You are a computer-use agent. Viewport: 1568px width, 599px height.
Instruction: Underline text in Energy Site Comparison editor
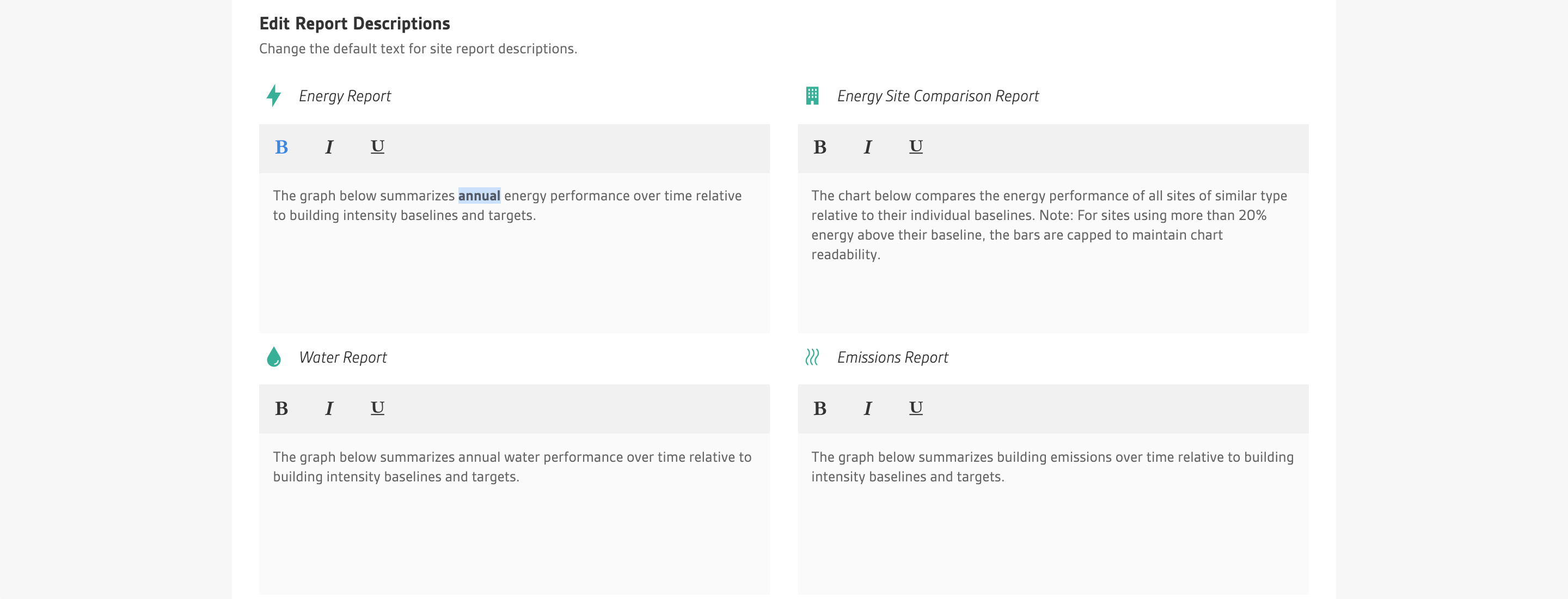tap(916, 148)
